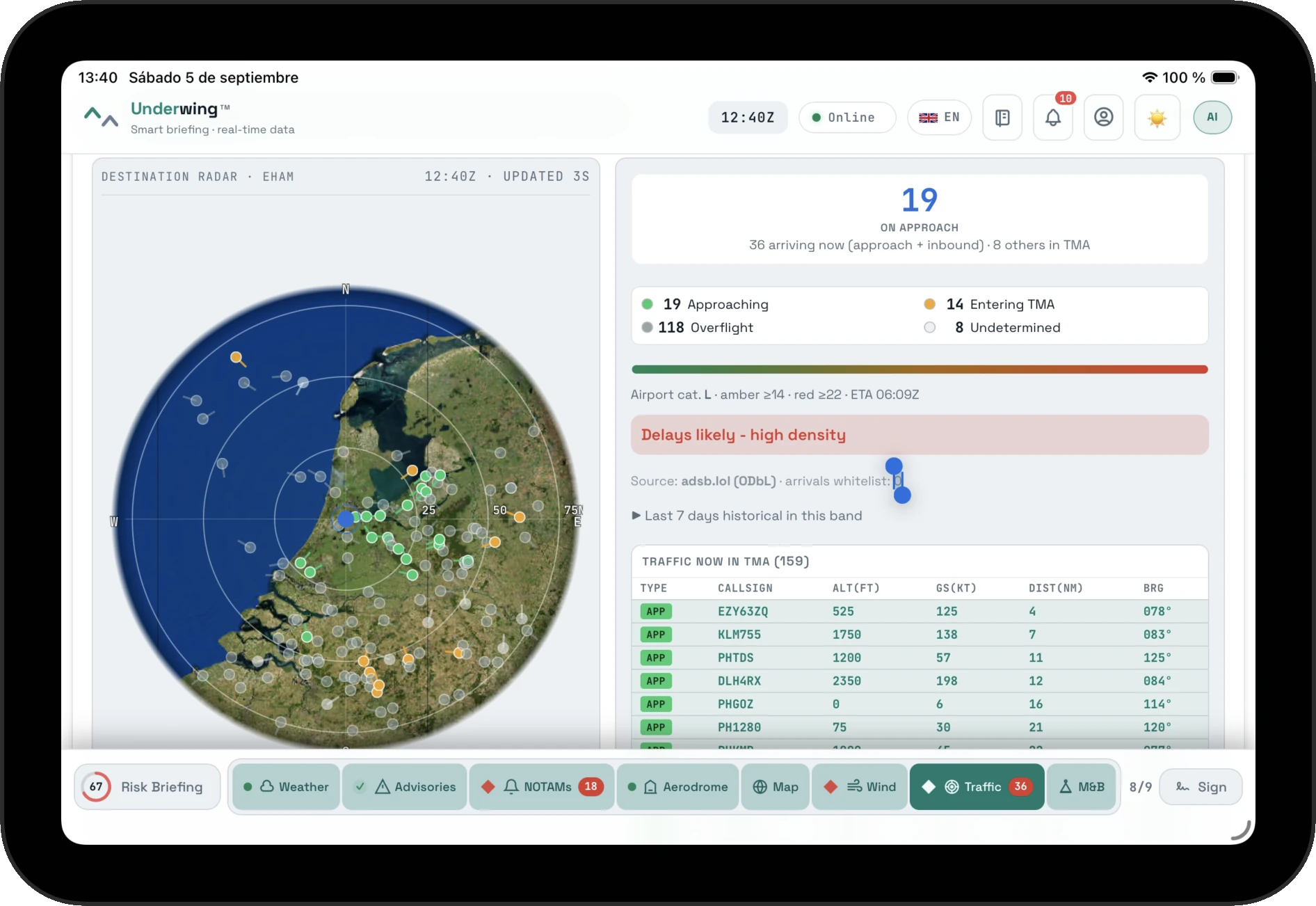
Task: Open the Aerodrome tab
Action: pyautogui.click(x=677, y=787)
